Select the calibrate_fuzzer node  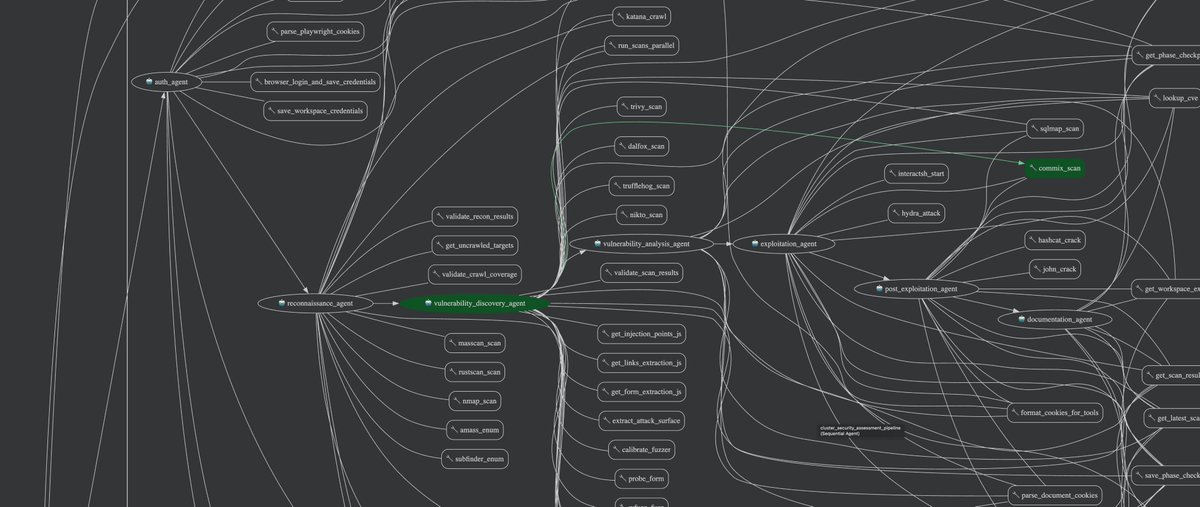click(641, 450)
